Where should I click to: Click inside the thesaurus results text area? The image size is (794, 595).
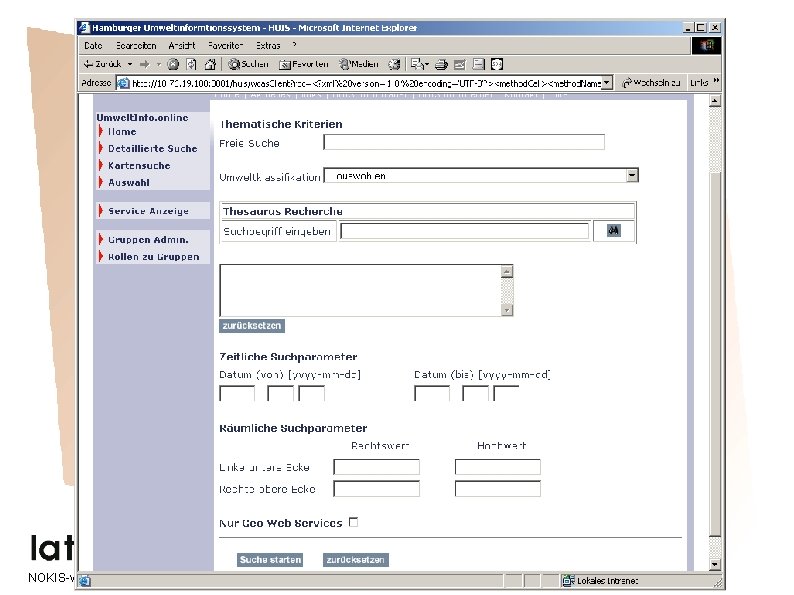(x=360, y=290)
